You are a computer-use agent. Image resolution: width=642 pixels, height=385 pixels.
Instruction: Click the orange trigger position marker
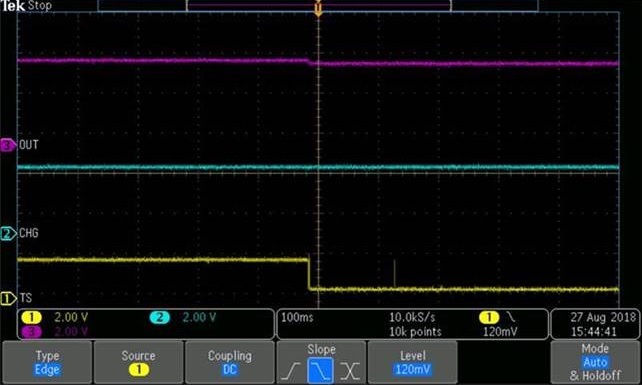coord(318,9)
